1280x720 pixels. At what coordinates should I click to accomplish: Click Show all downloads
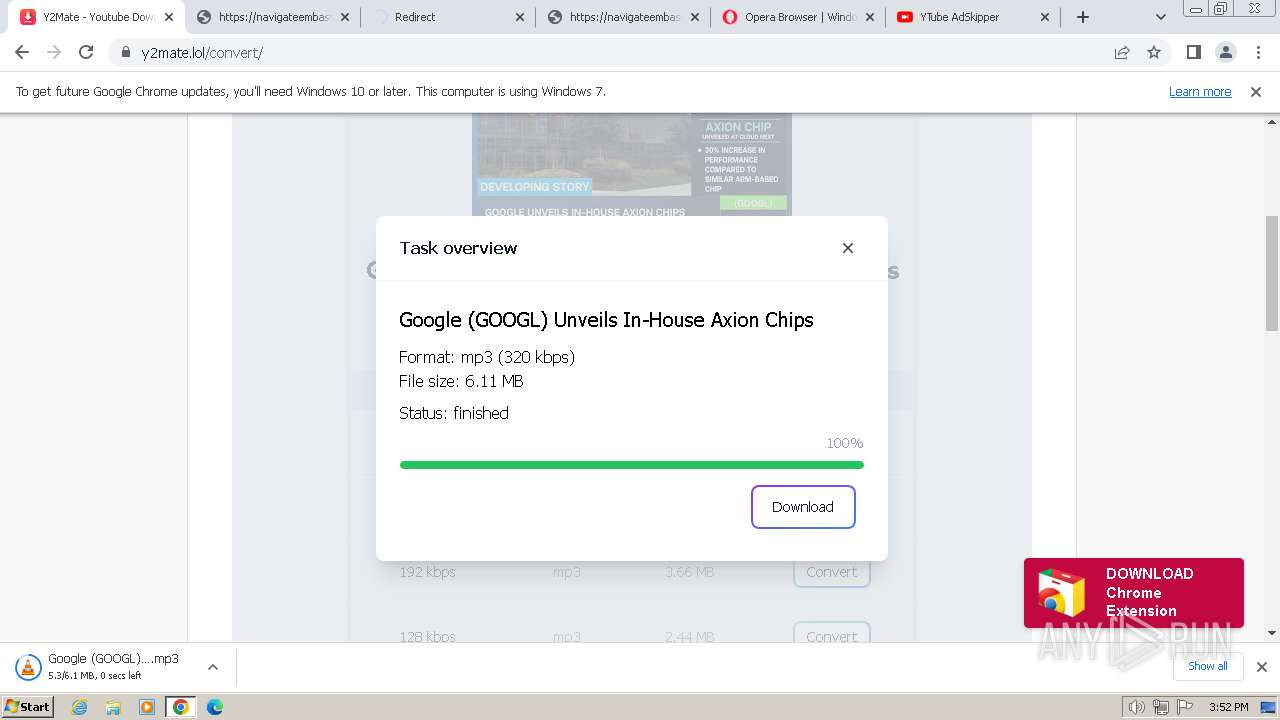1208,667
